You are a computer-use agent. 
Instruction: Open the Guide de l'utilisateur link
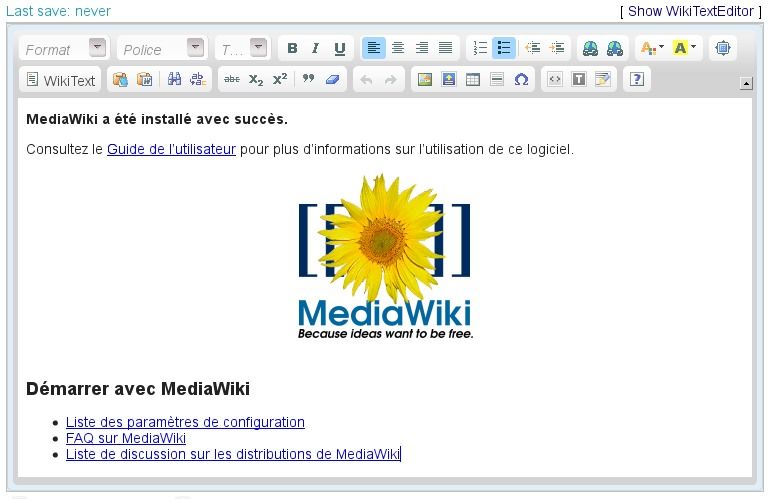click(172, 149)
